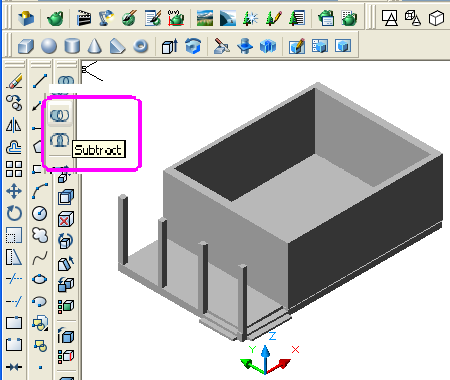The width and height of the screenshot is (450, 380).
Task: Select the Mirror tool
Action: point(14,125)
